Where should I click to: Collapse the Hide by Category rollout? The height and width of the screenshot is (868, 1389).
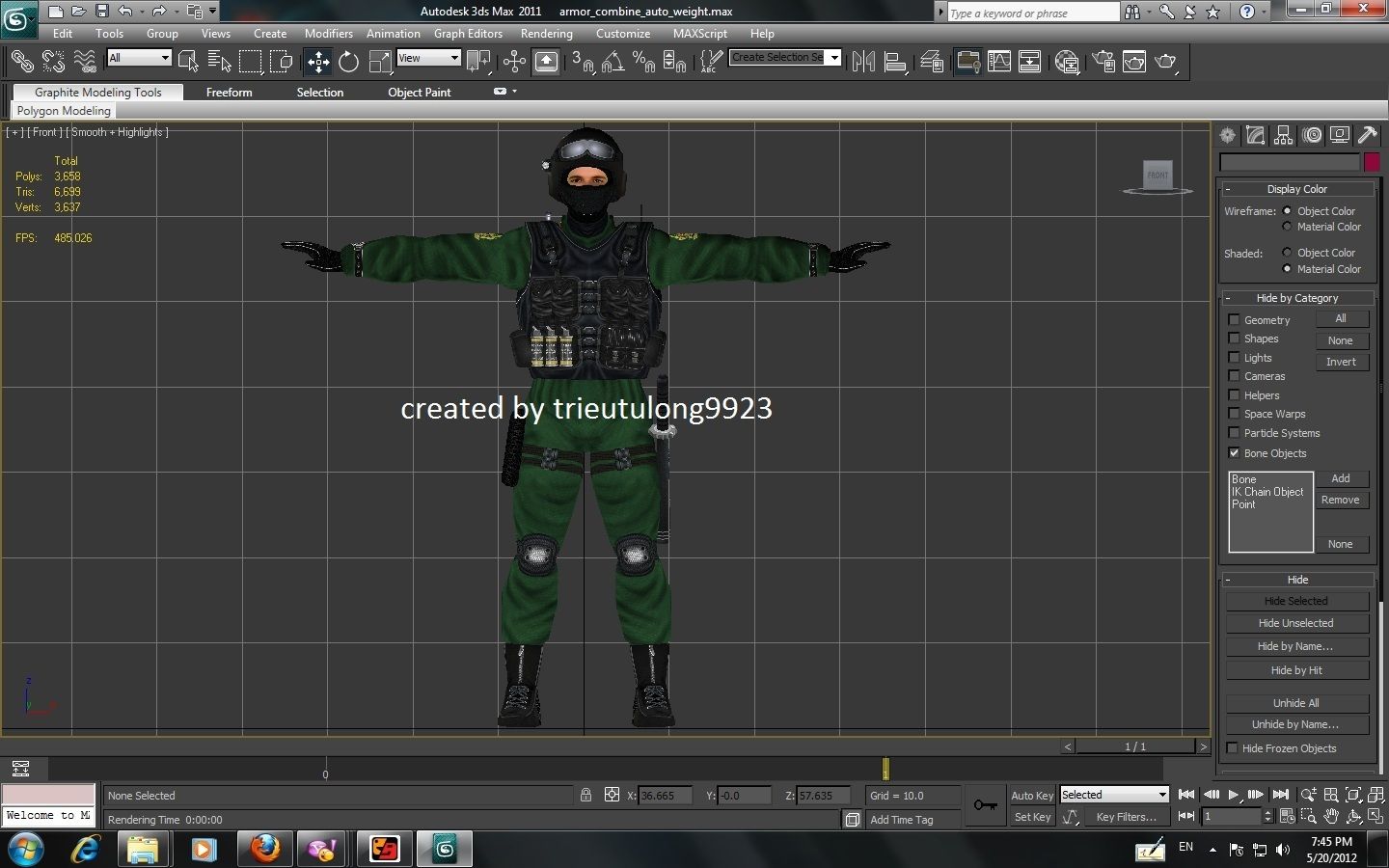1297,298
